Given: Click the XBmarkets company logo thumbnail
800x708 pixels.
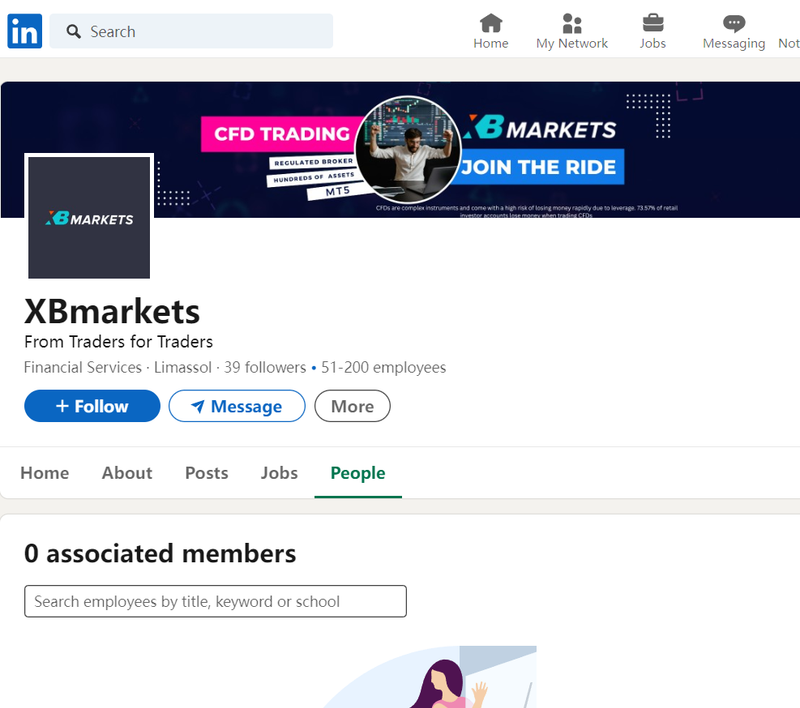Looking at the screenshot, I should pyautogui.click(x=89, y=217).
